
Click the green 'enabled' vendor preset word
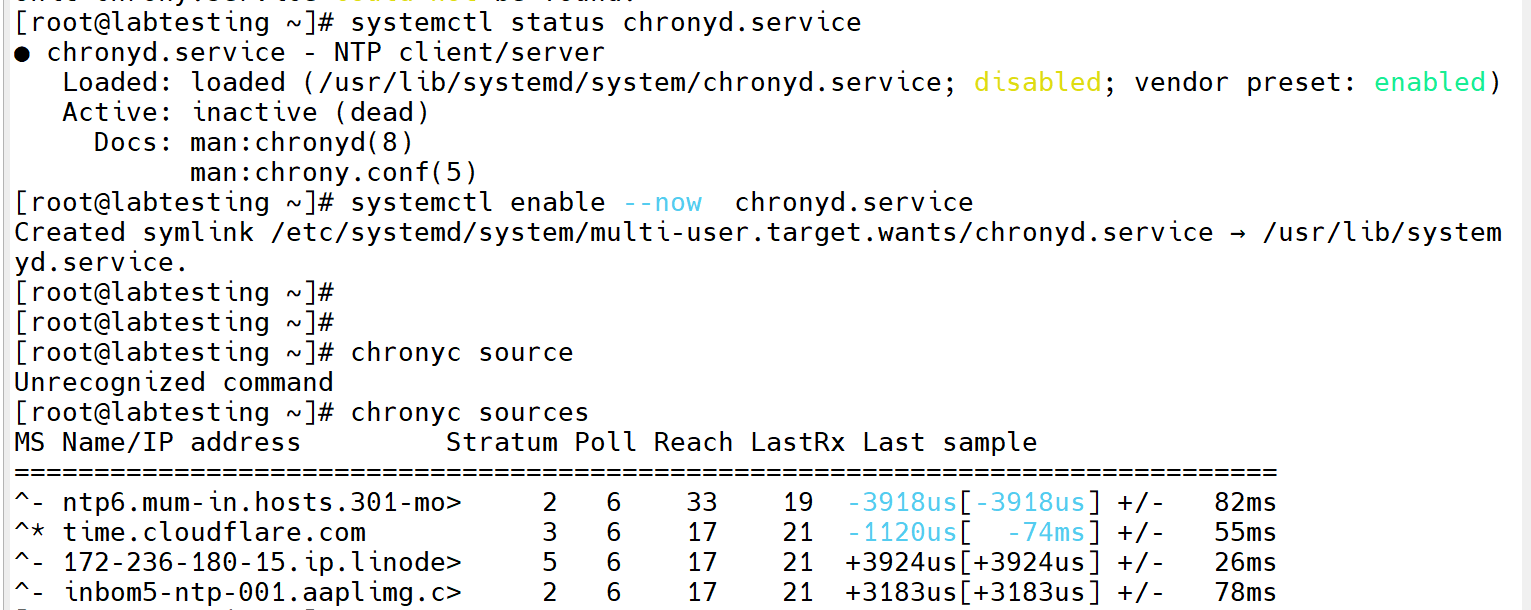[1430, 82]
